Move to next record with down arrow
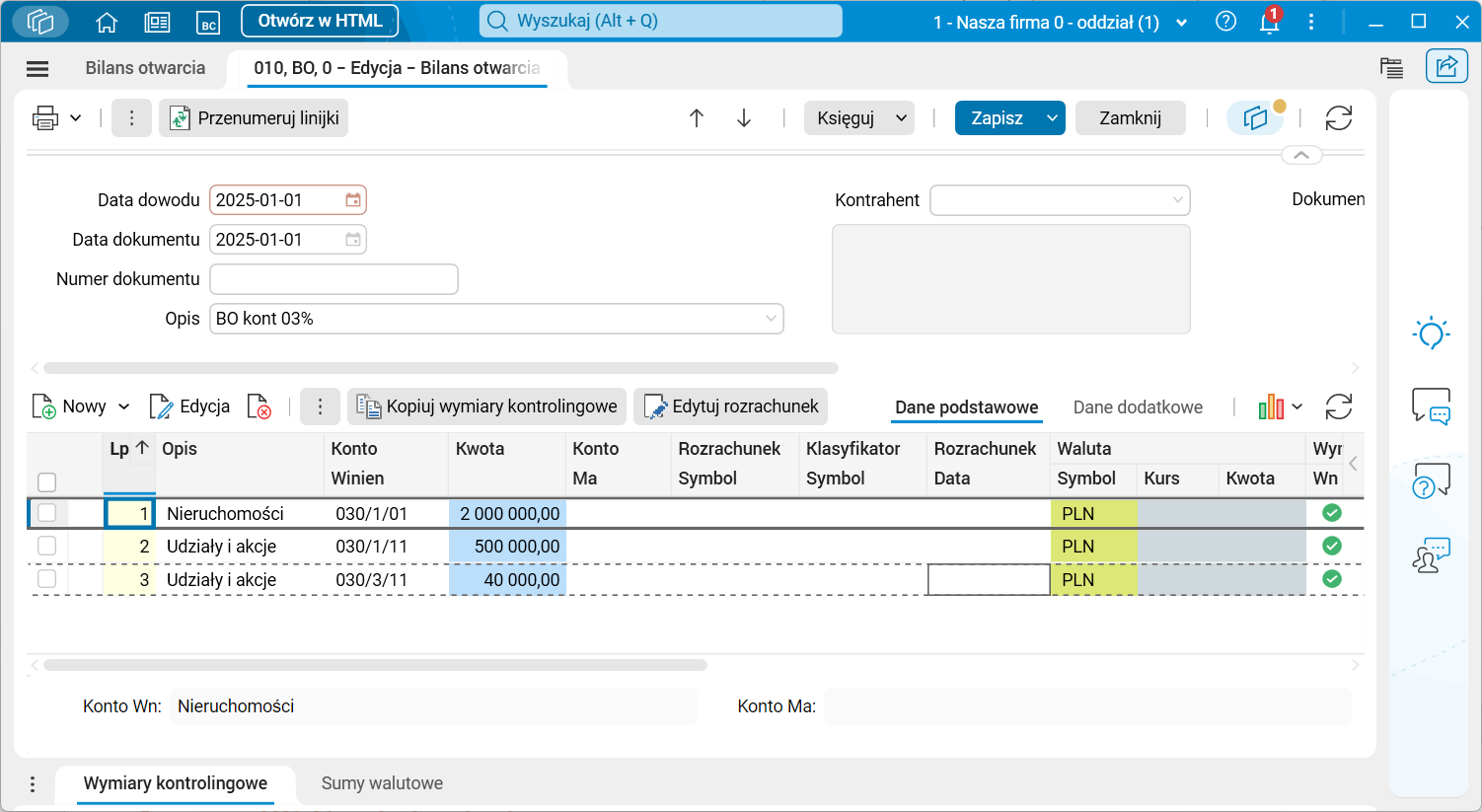Image resolution: width=1482 pixels, height=812 pixels. (x=744, y=118)
